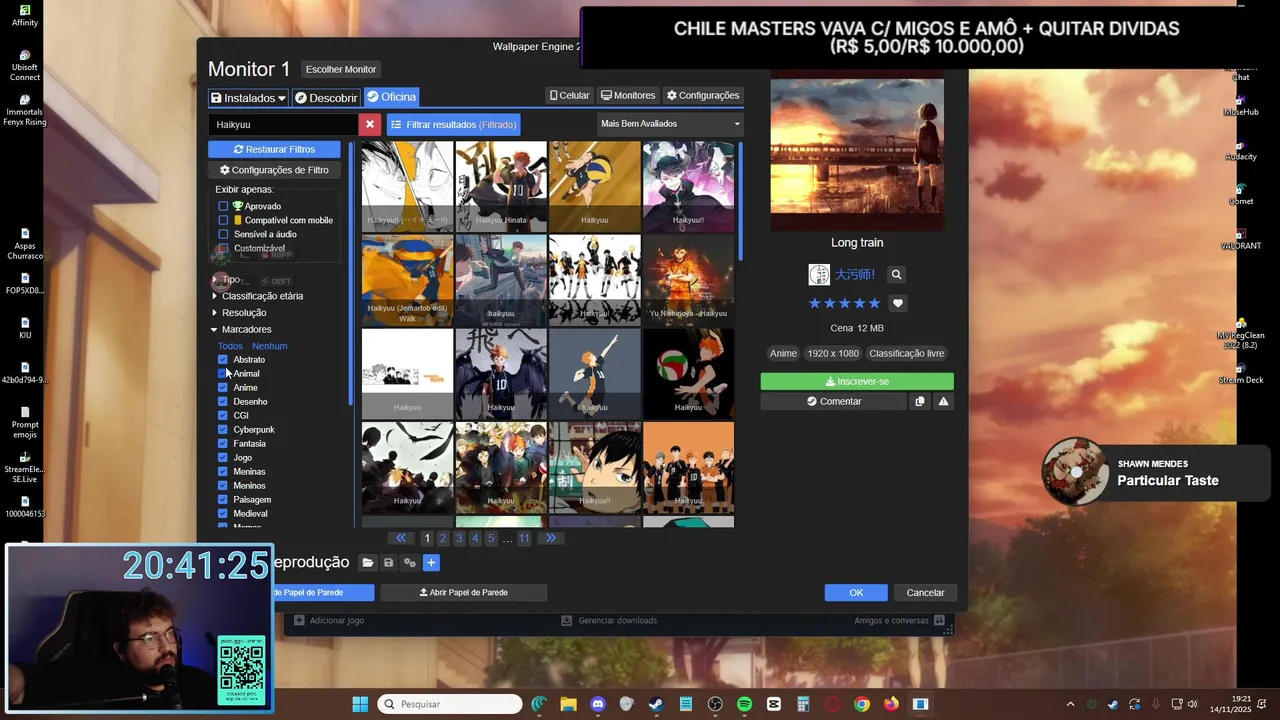Open the Monitores section

coord(628,96)
